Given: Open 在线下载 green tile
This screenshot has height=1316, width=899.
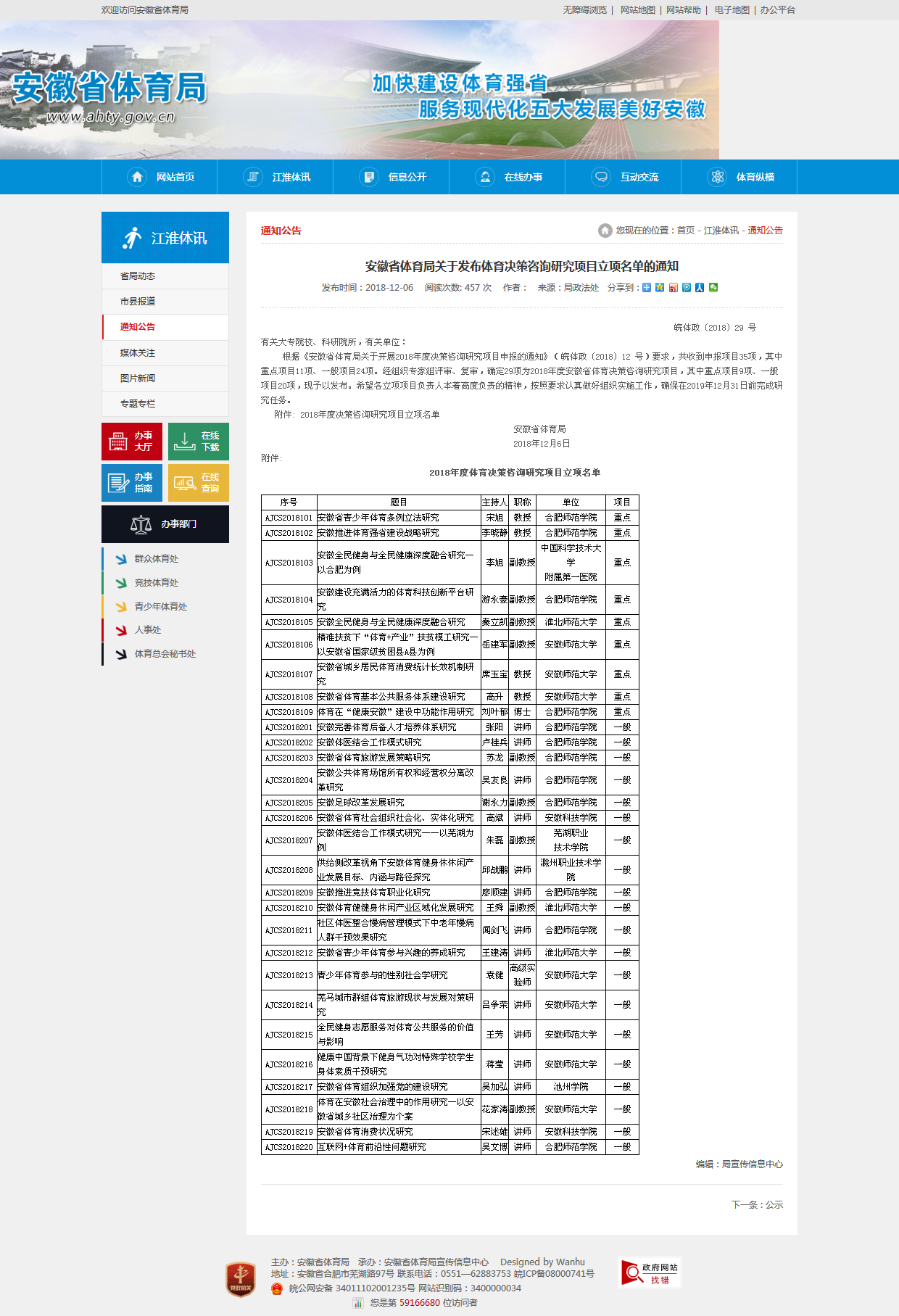Looking at the screenshot, I should 199,442.
